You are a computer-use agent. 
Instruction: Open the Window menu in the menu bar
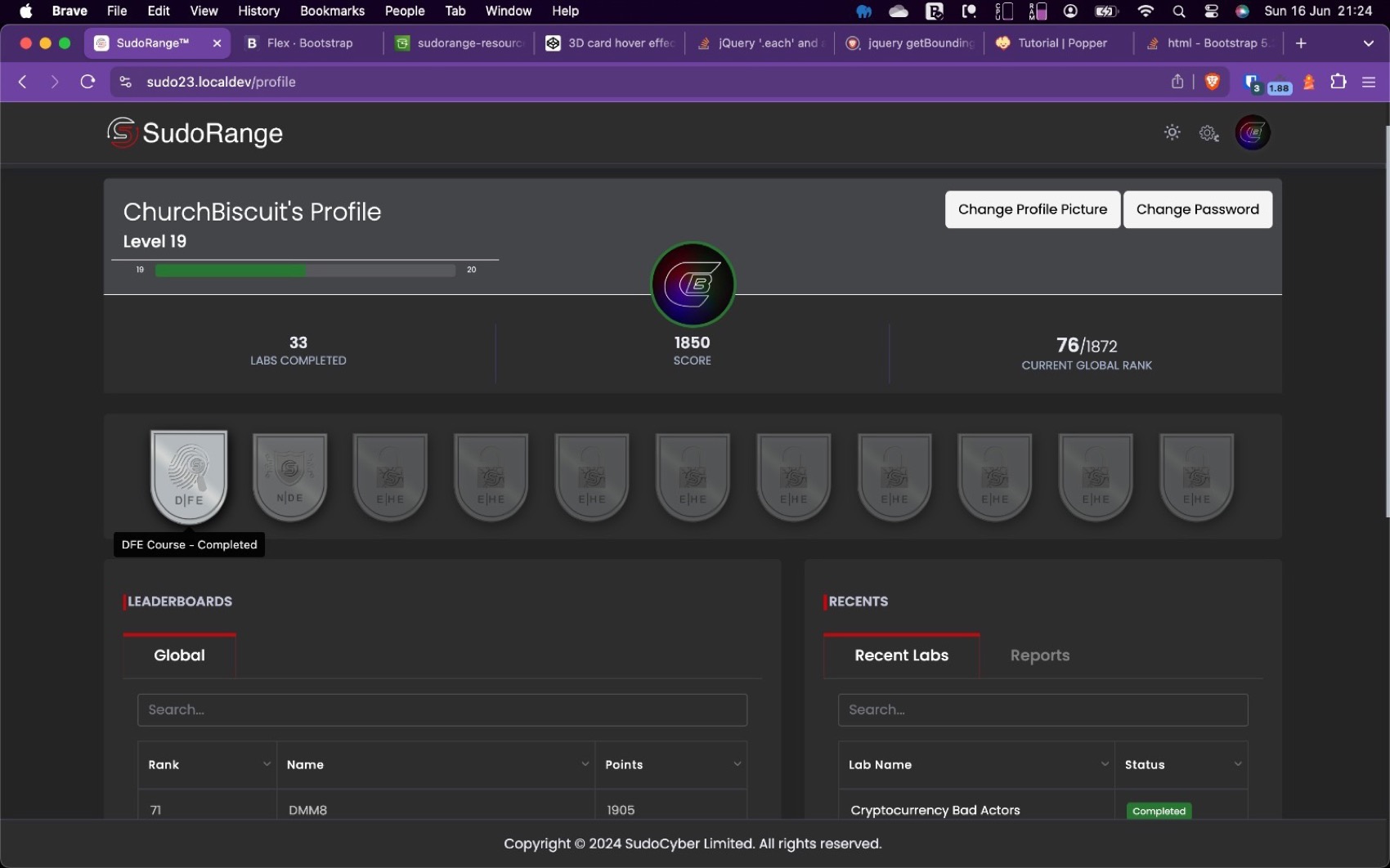click(508, 11)
